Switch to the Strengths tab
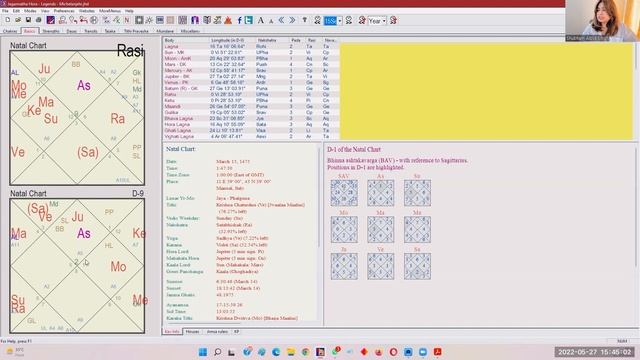Image resolution: width=640 pixels, height=360 pixels. tap(51, 31)
